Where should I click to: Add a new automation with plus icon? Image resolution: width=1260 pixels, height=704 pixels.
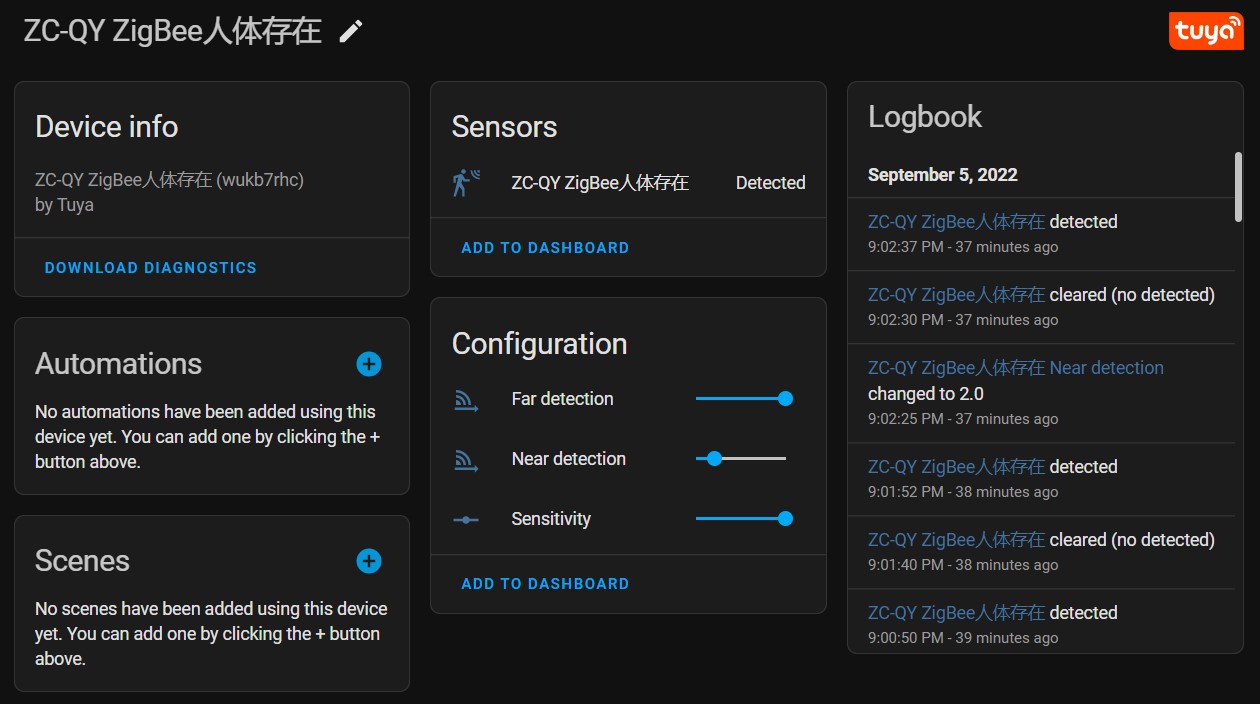click(369, 364)
